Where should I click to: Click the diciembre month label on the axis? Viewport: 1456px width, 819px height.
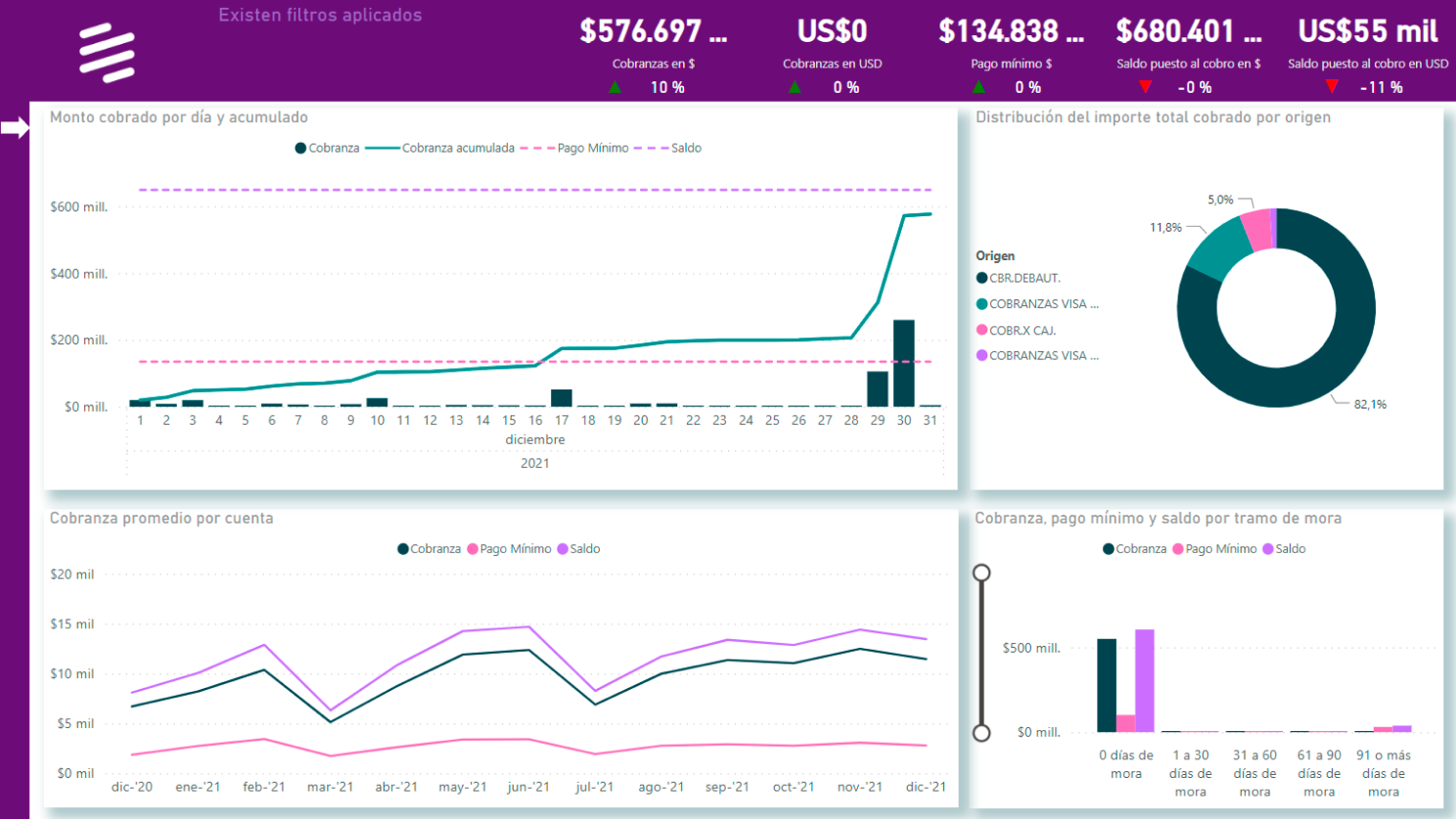534,439
